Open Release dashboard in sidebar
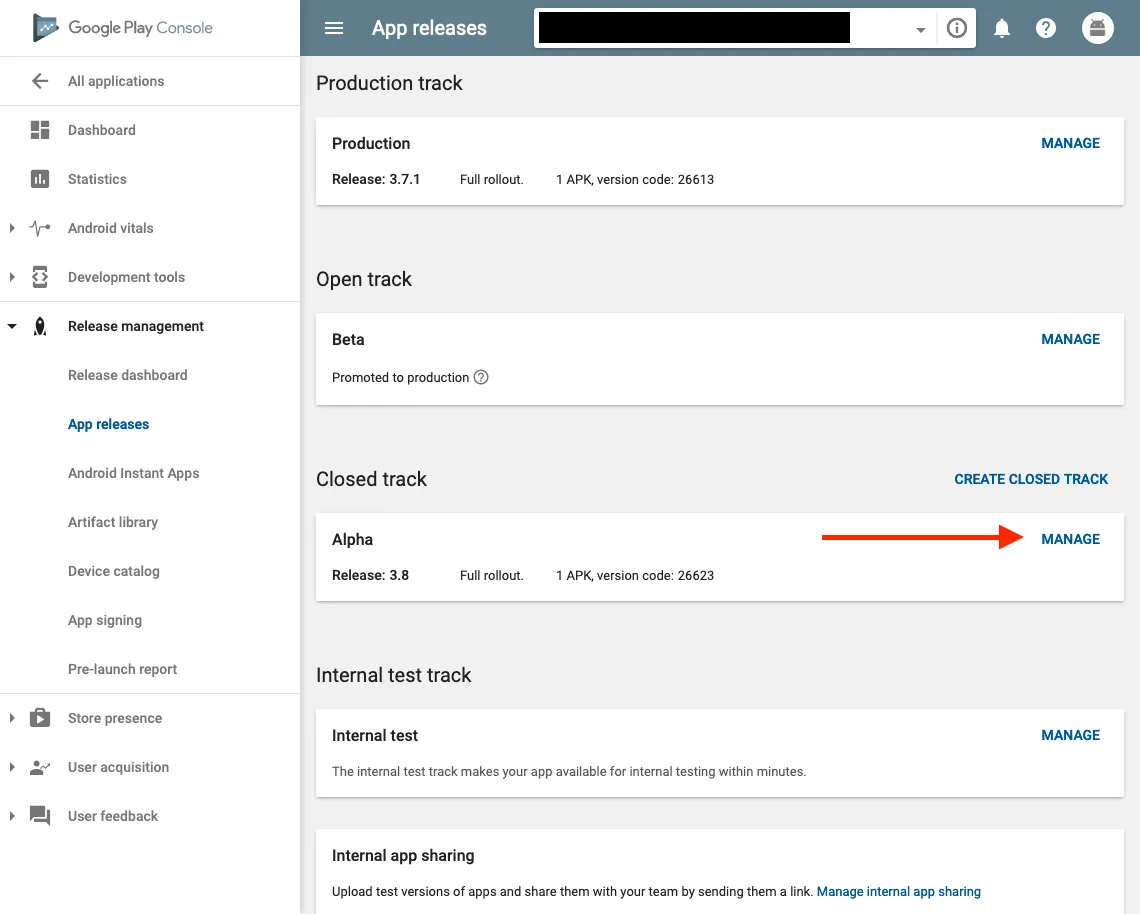The width and height of the screenshot is (1140, 914). pyautogui.click(x=127, y=375)
